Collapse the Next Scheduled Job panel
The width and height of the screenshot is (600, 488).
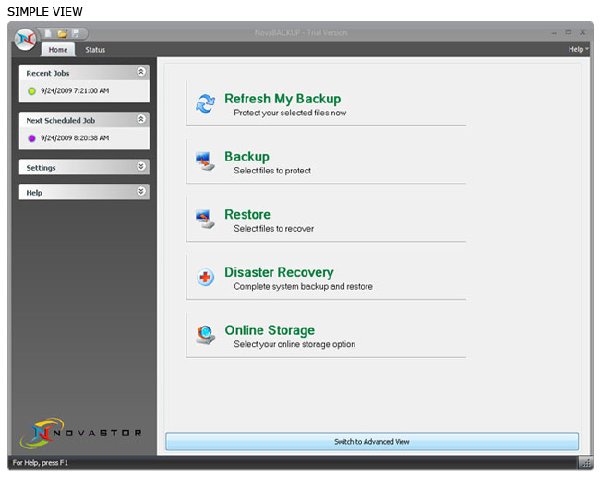pos(141,119)
